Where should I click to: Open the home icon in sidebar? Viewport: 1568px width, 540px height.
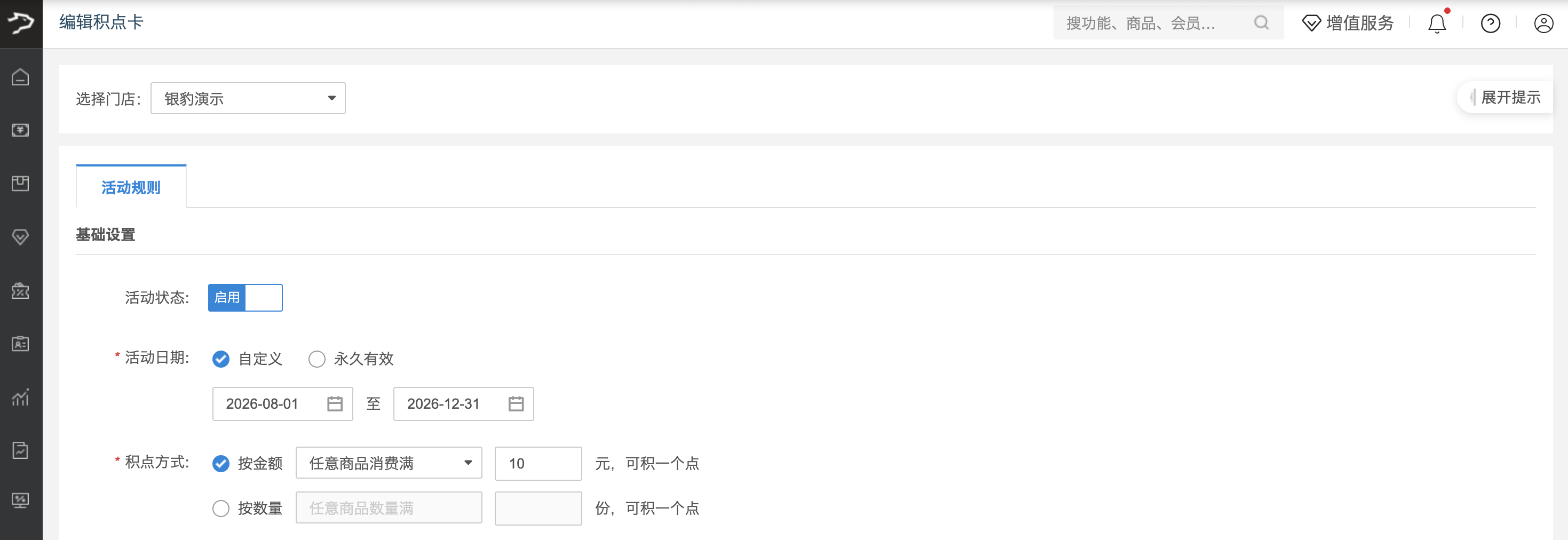[21, 77]
